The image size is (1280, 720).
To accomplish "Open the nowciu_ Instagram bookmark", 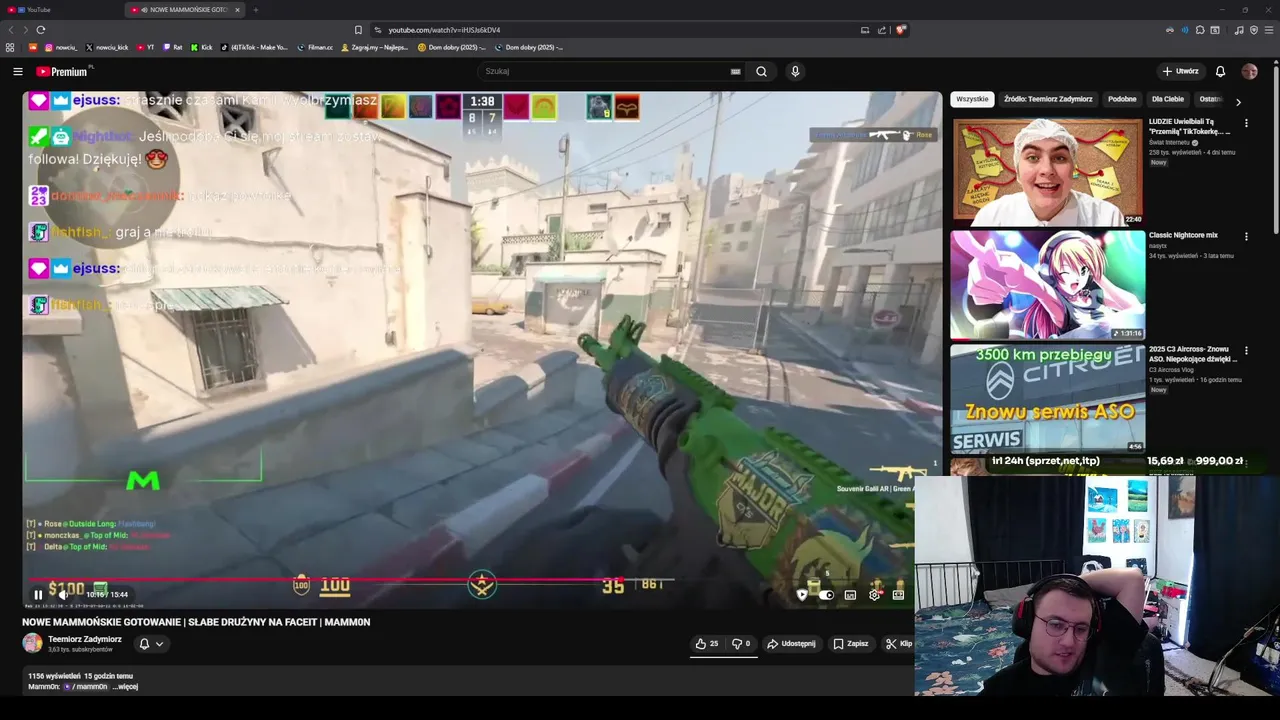I will click(61, 47).
